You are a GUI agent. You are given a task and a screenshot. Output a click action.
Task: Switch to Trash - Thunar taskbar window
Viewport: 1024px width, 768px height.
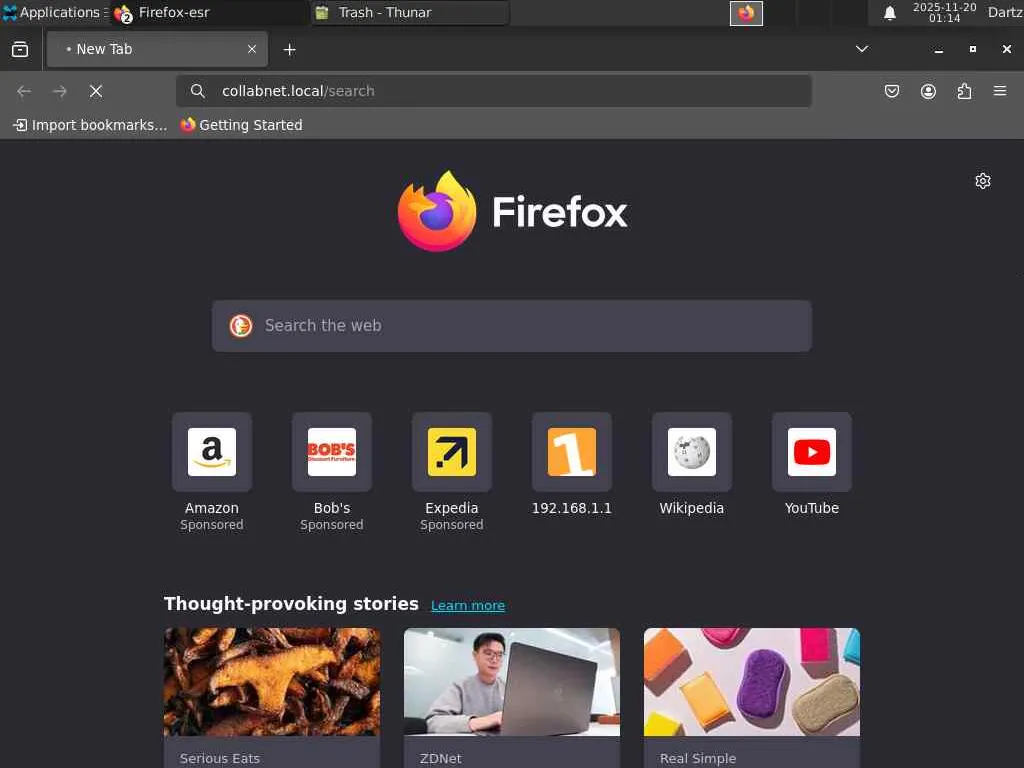point(410,12)
